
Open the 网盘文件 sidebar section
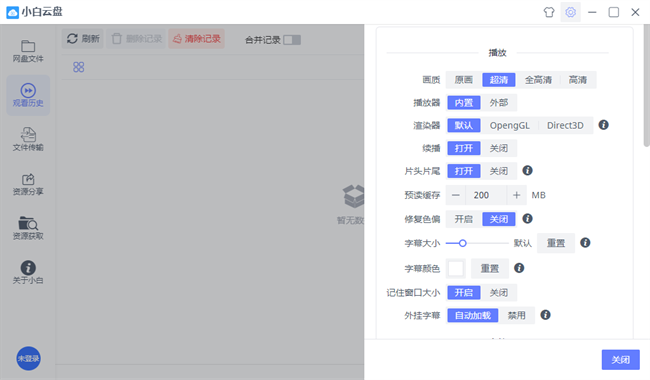click(x=28, y=51)
